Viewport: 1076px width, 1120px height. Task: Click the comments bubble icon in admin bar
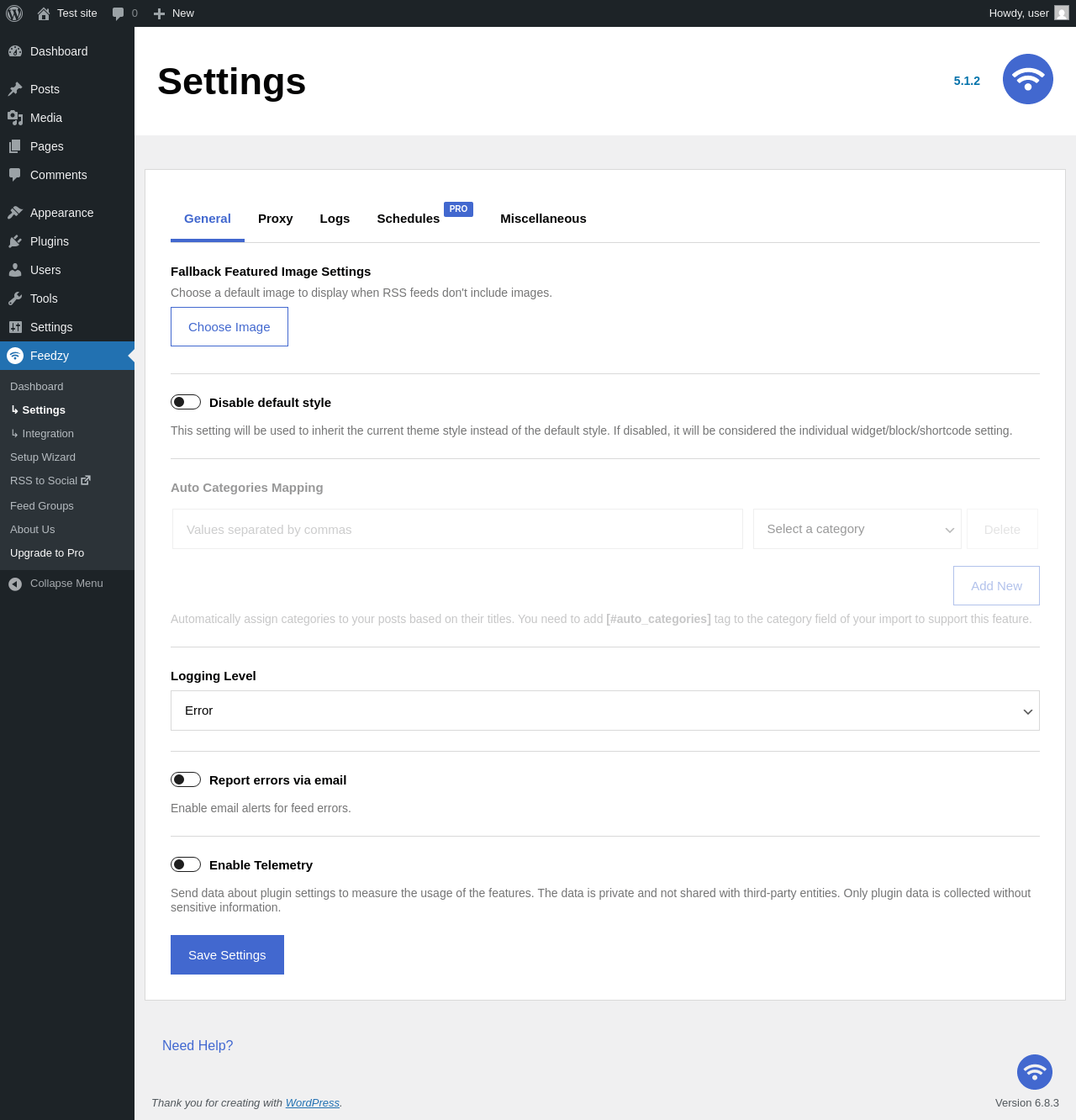[119, 13]
